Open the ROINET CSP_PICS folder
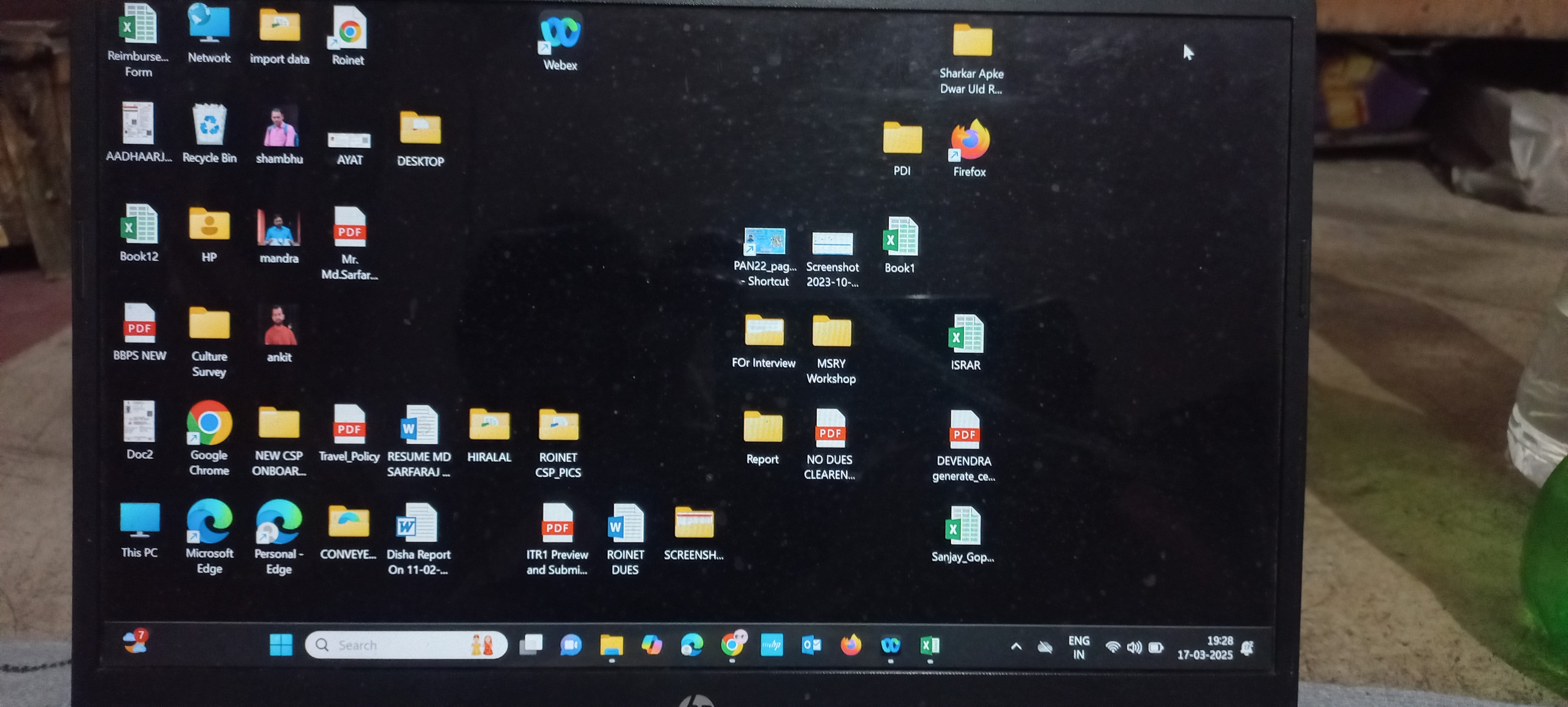This screenshot has height=707, width=1568. coord(558,442)
